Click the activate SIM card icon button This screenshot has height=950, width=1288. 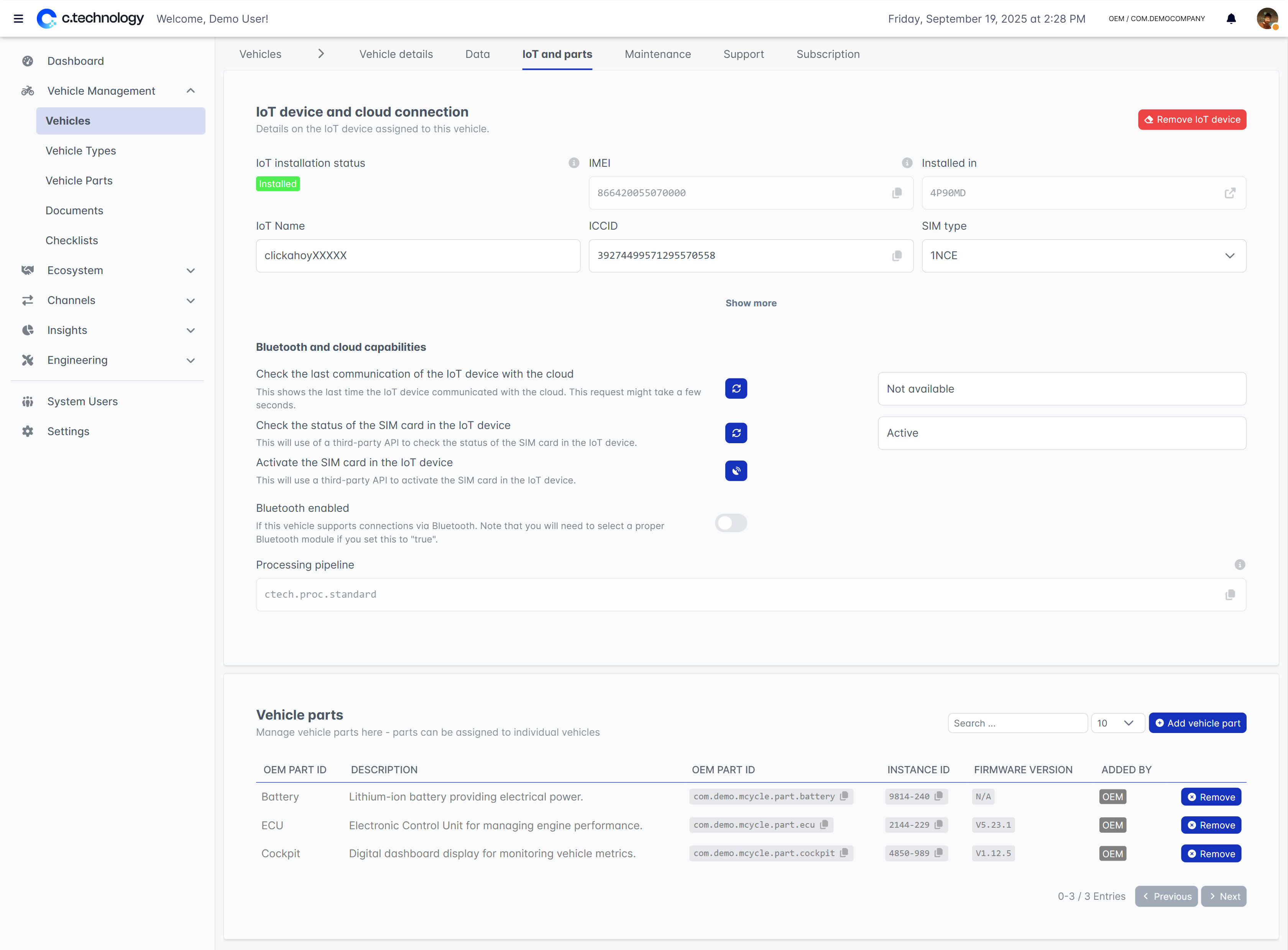click(735, 471)
